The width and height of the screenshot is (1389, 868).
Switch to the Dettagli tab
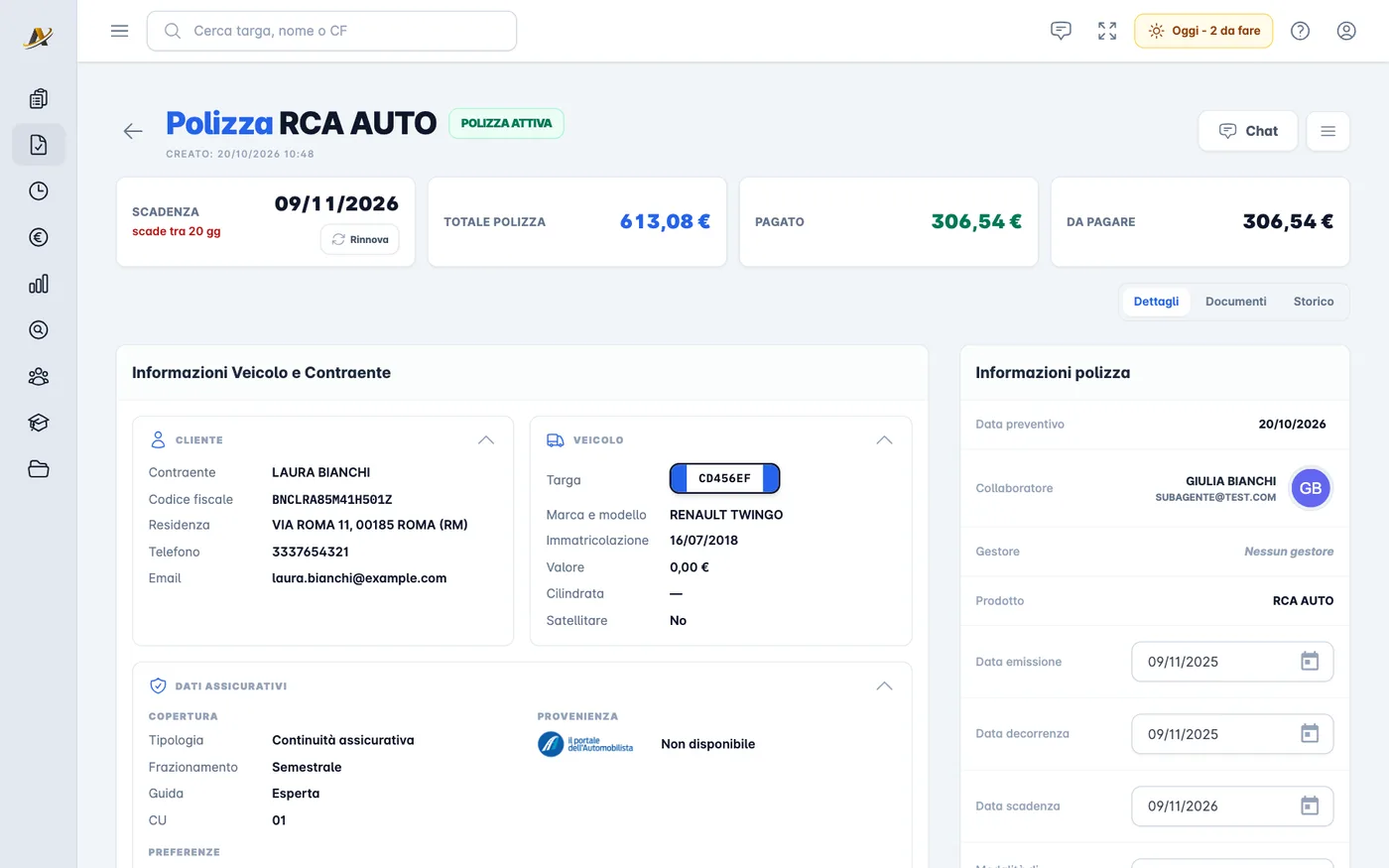(1156, 302)
